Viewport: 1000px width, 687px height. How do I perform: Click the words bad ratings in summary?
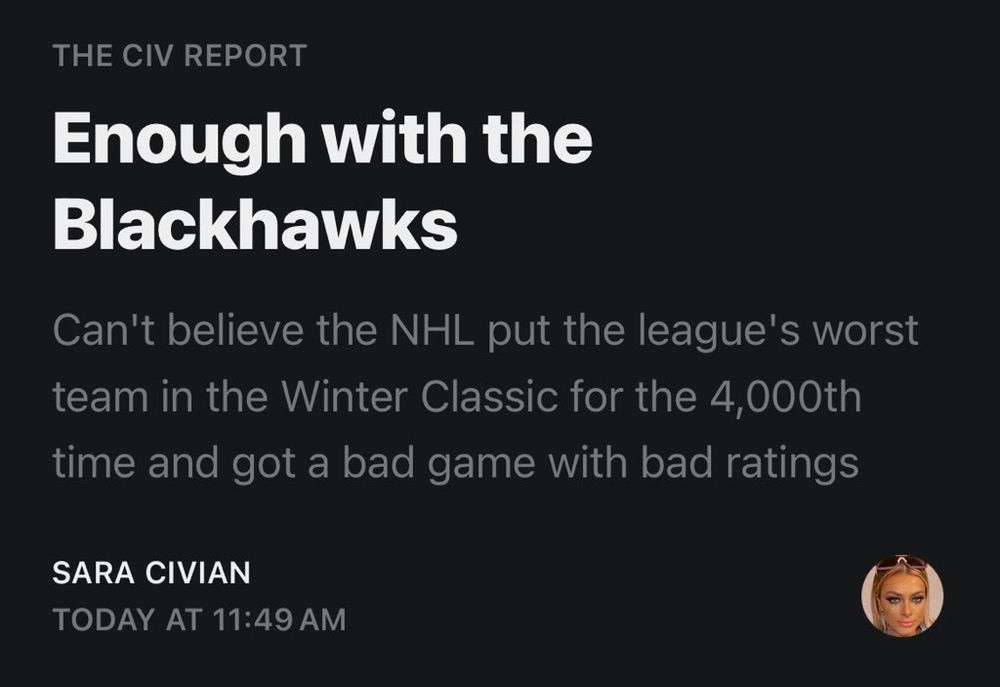click(x=749, y=462)
